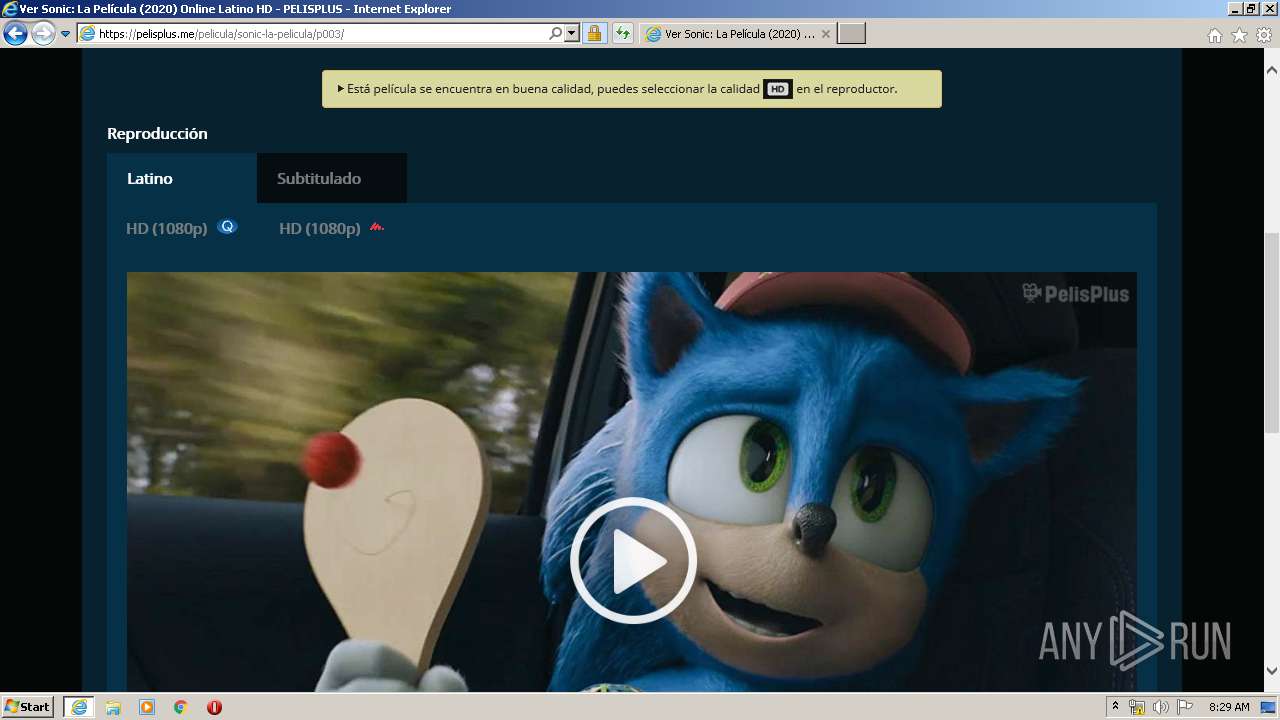Click the browser Forward arrow button

coord(43,34)
